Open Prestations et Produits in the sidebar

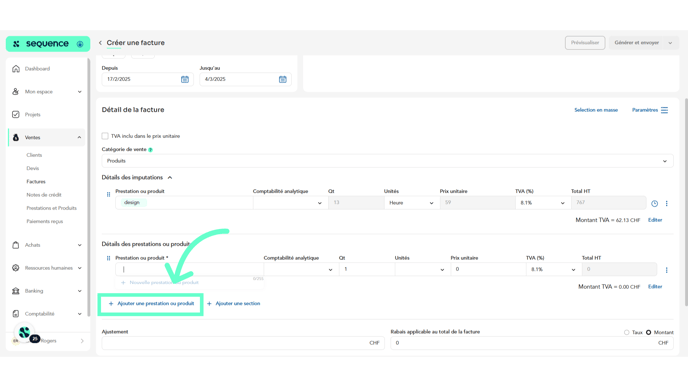(x=51, y=208)
